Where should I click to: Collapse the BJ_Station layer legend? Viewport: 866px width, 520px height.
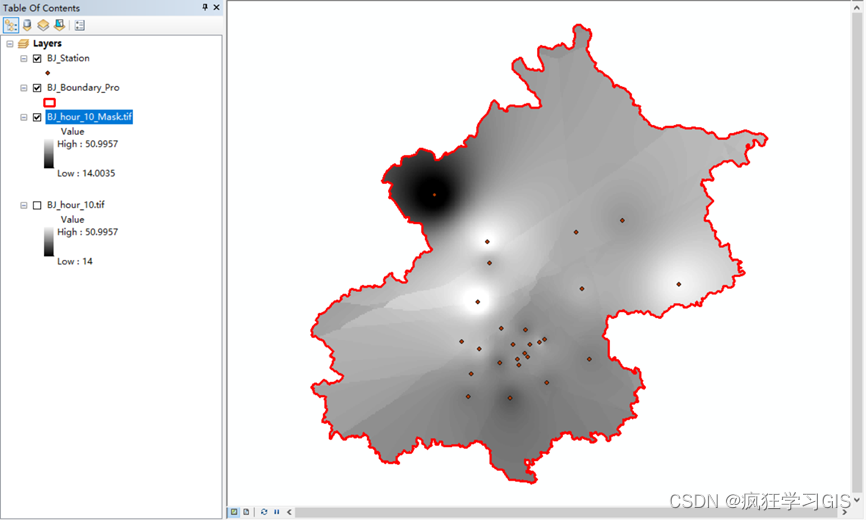tap(24, 59)
